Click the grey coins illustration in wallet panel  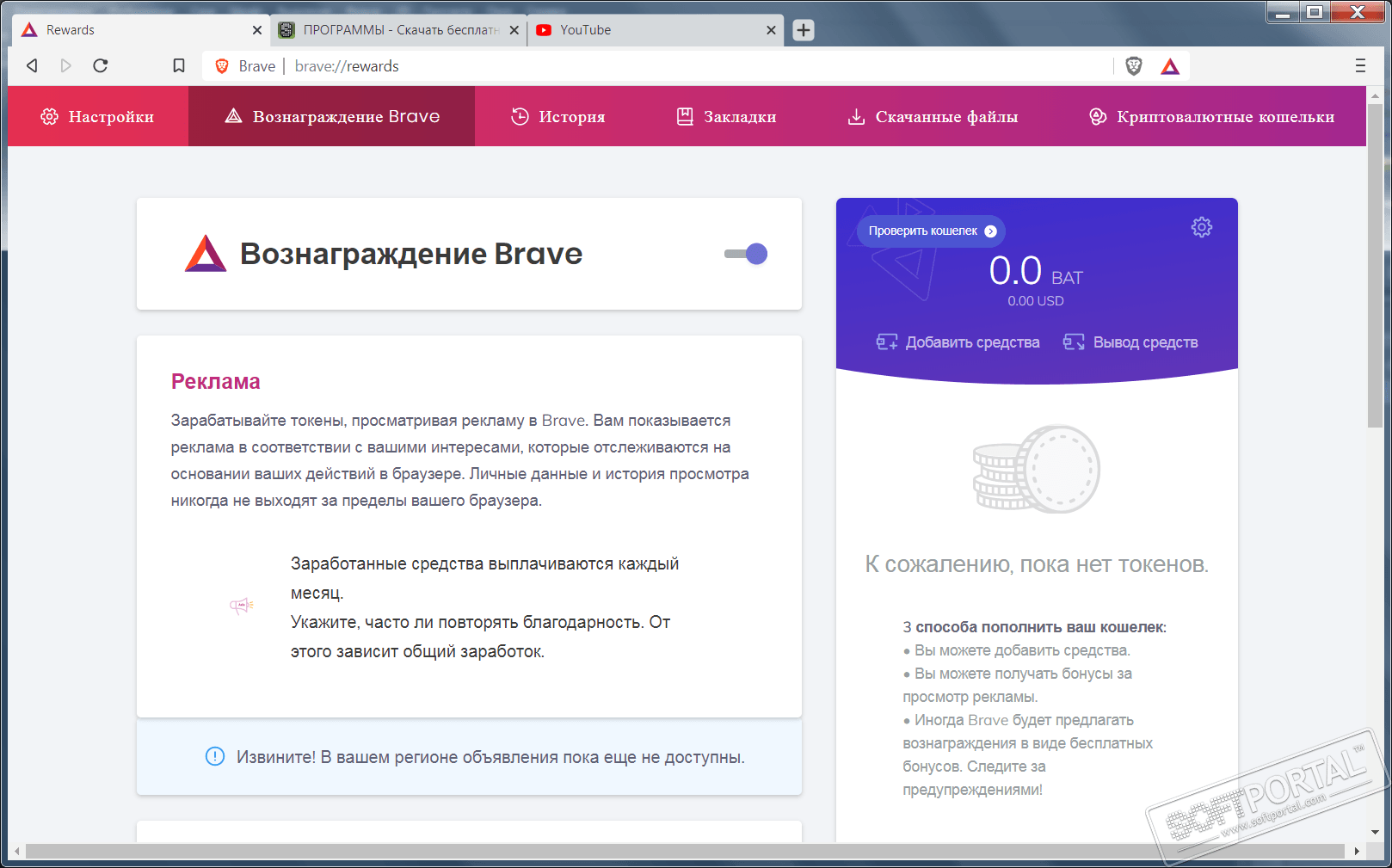pos(1037,469)
